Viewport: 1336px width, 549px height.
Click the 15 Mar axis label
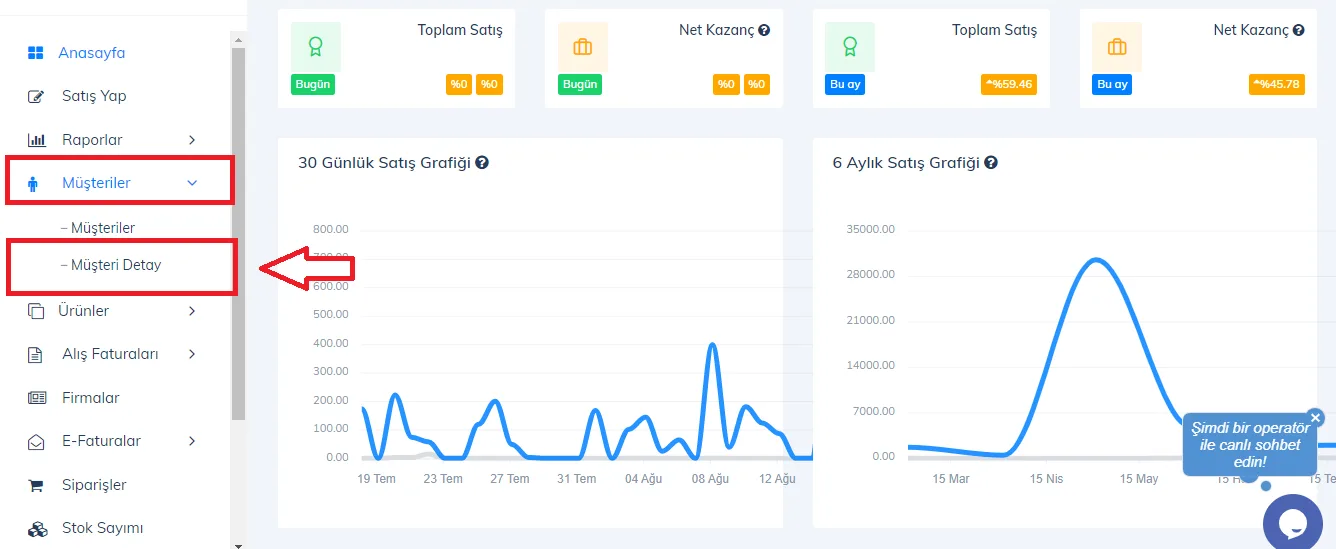tap(951, 479)
